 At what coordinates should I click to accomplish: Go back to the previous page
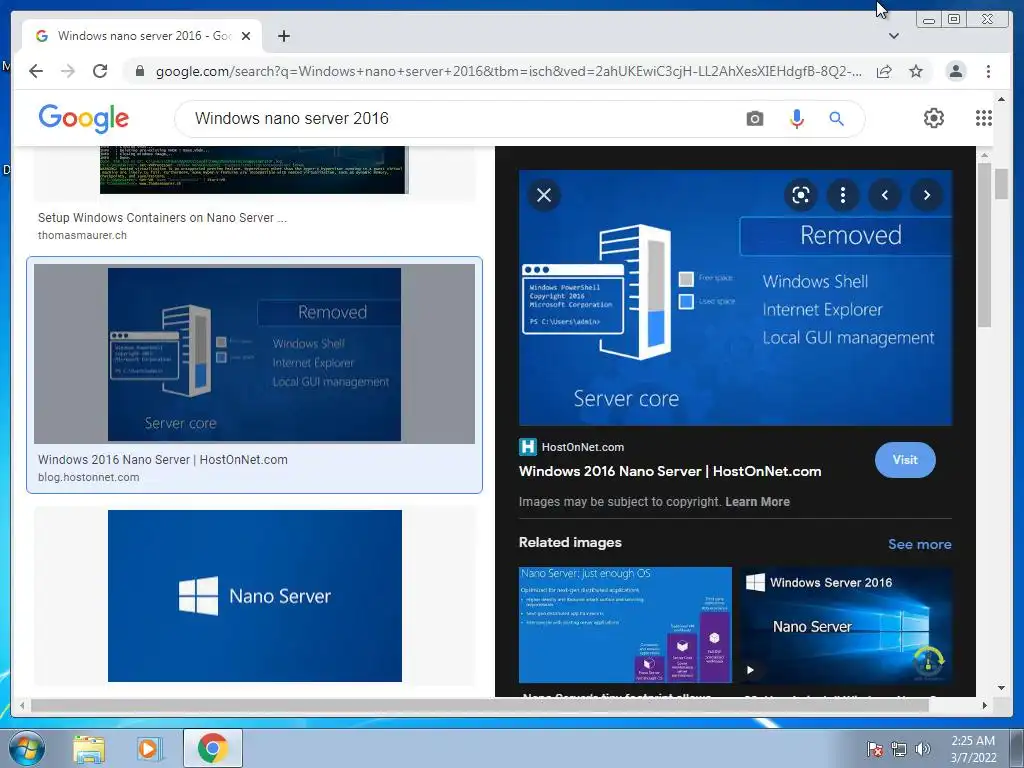coord(36,71)
